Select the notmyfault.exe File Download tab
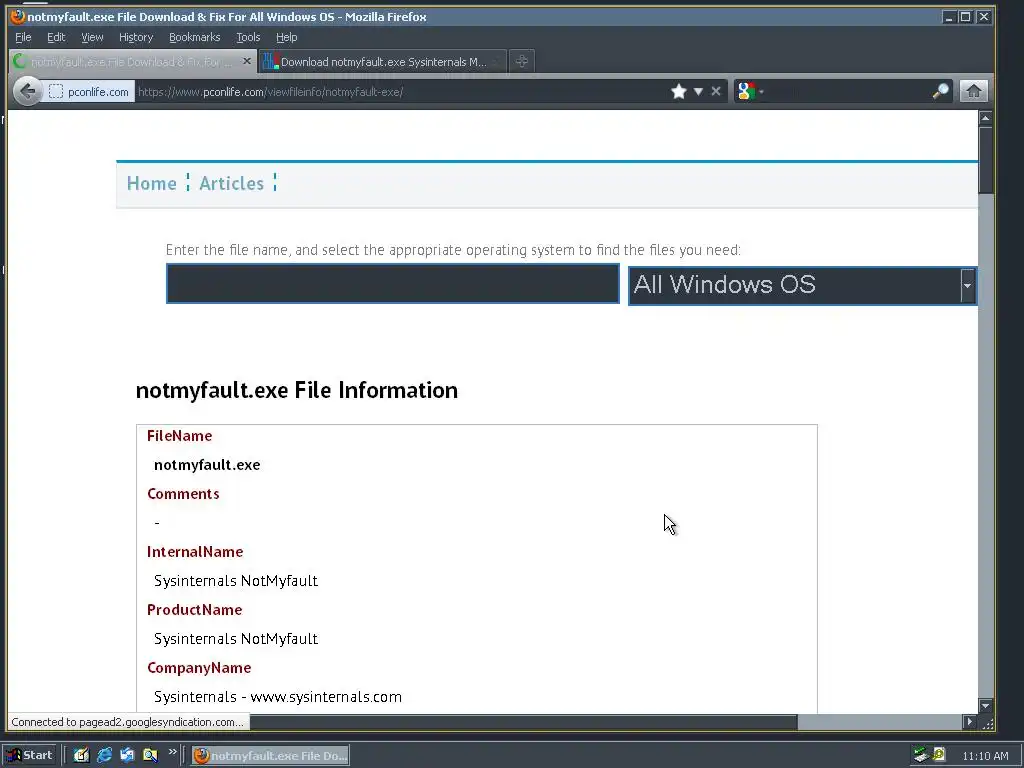This screenshot has width=1024, height=768. [x=131, y=62]
